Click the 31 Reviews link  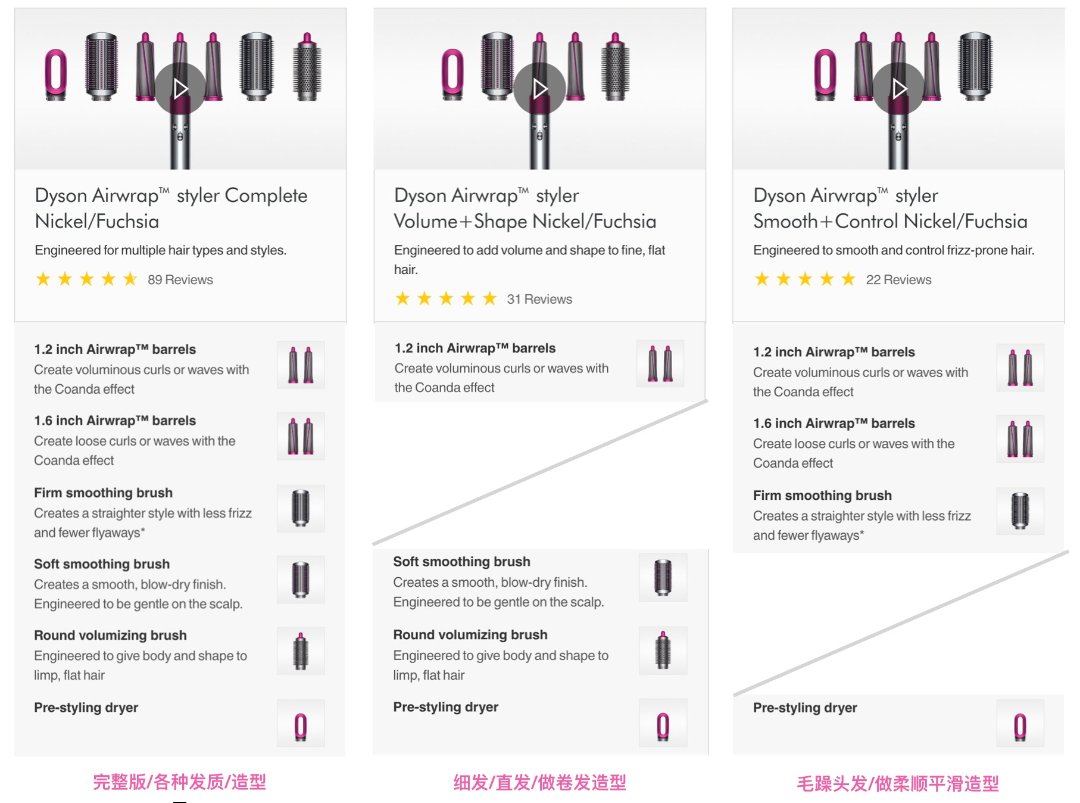539,299
